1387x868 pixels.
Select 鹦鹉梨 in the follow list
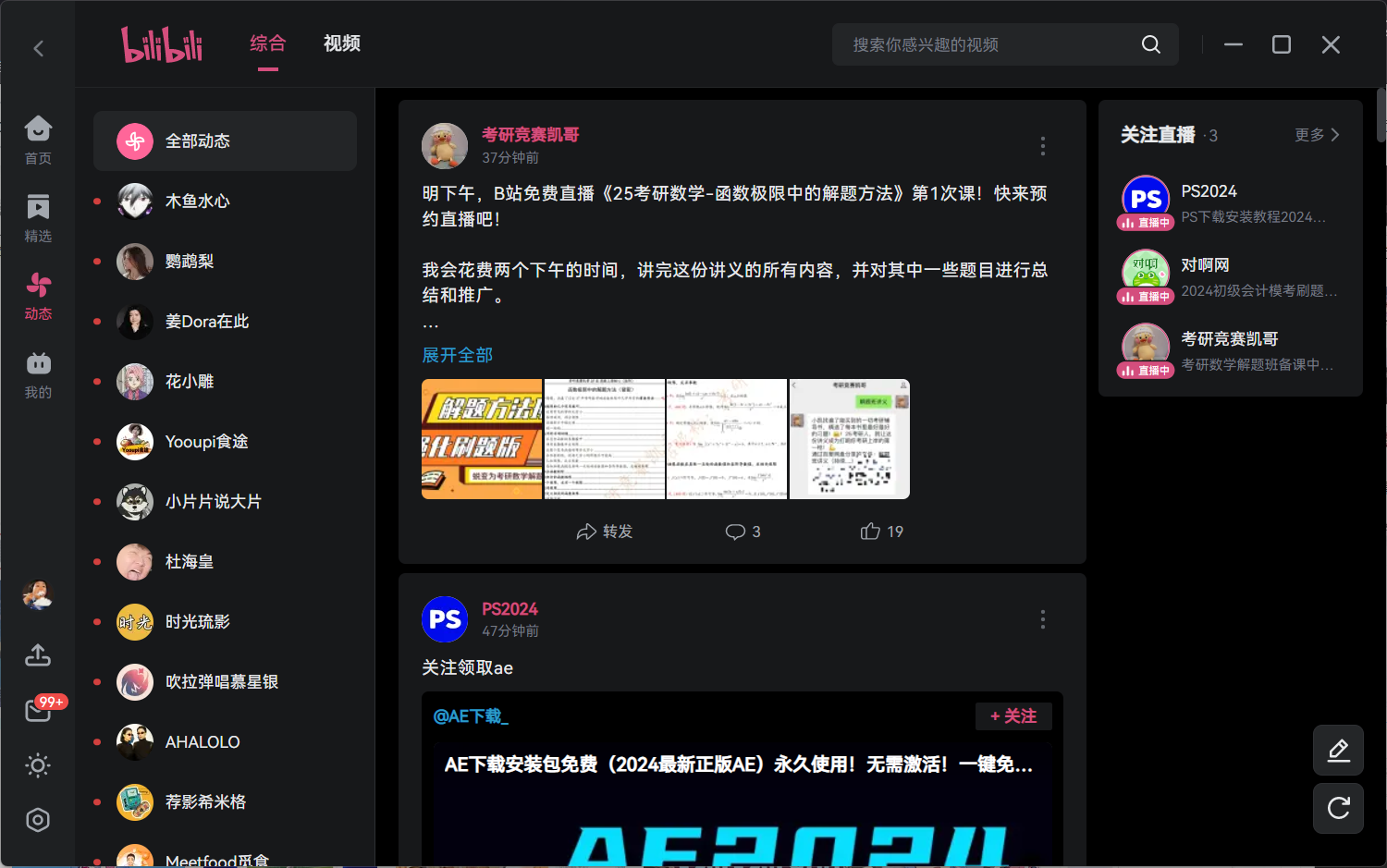[225, 261]
